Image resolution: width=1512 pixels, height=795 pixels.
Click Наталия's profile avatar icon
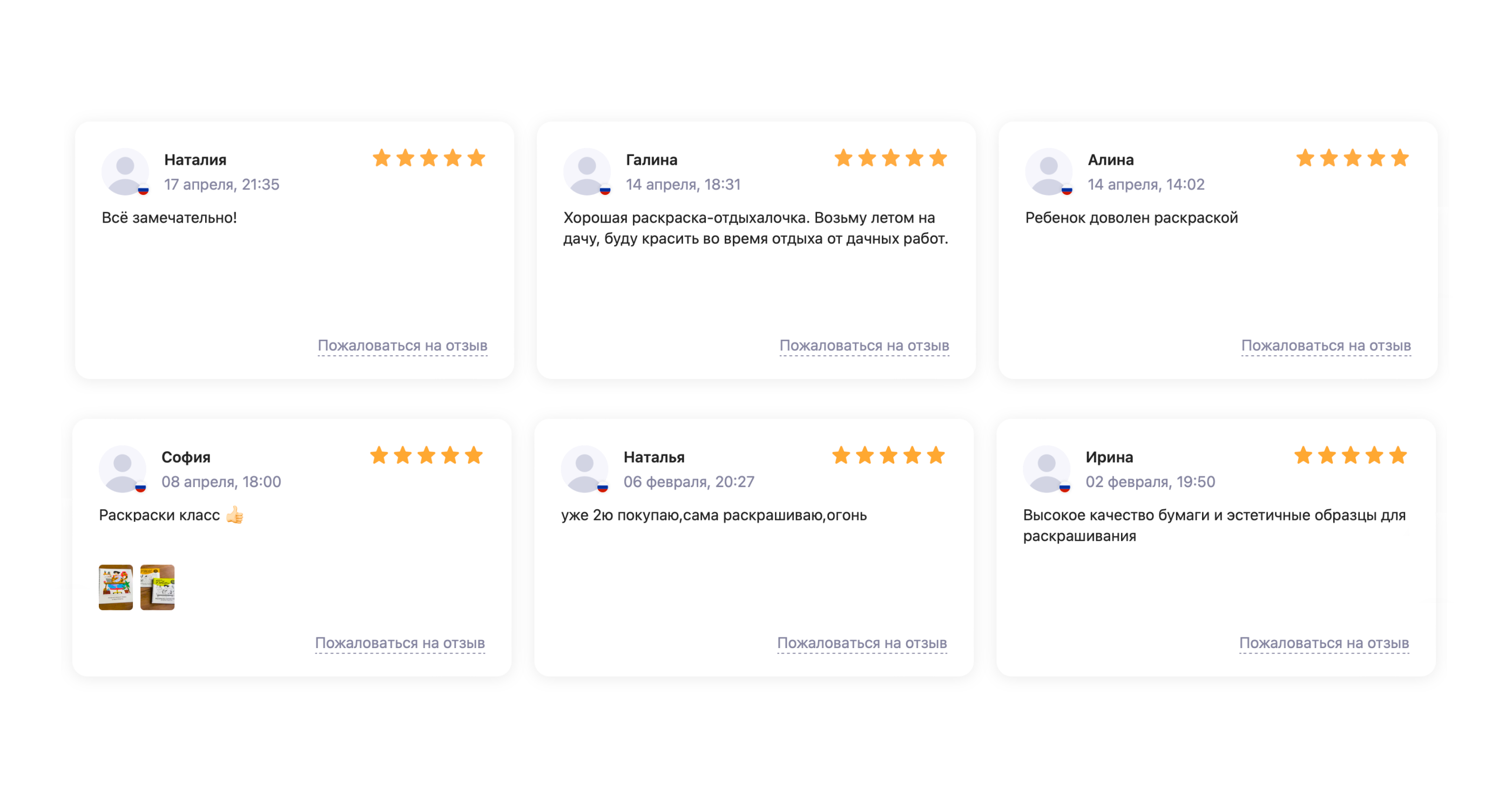(x=125, y=171)
